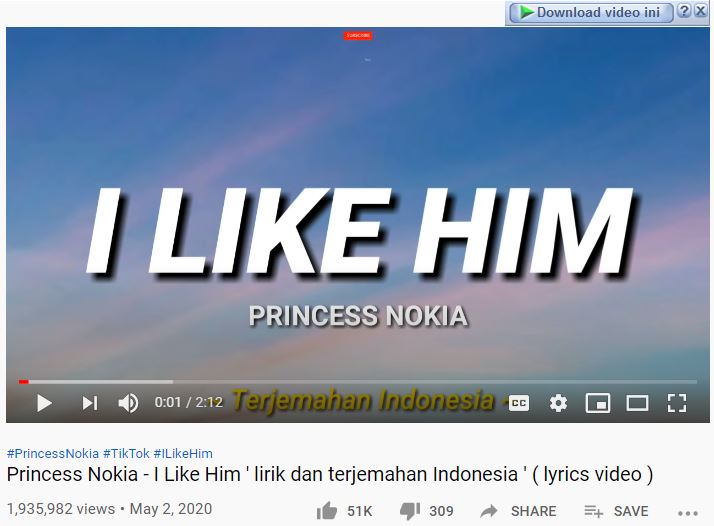Click the Download video ini button
Screen dimensions: 714x526
pyautogui.click(x=591, y=12)
